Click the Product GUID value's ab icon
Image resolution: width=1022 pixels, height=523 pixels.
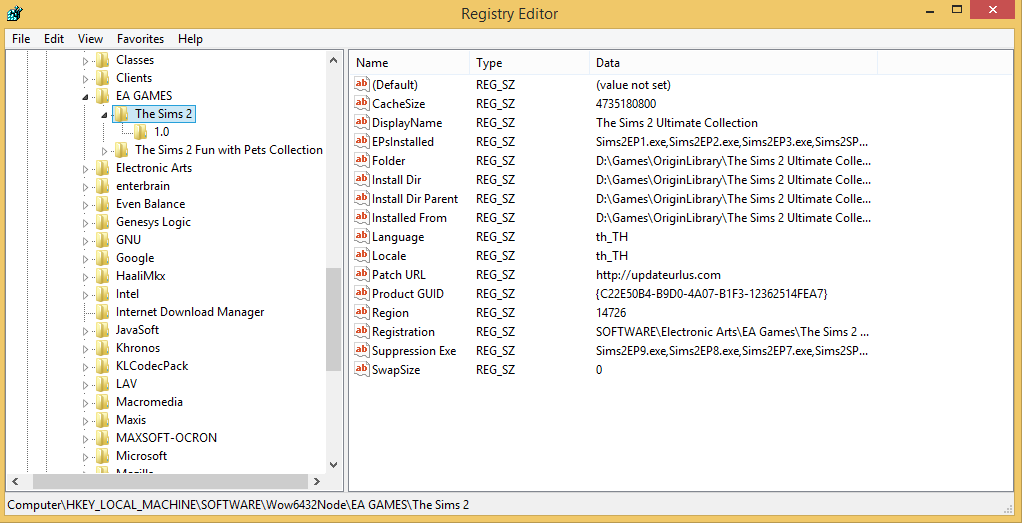pos(362,293)
